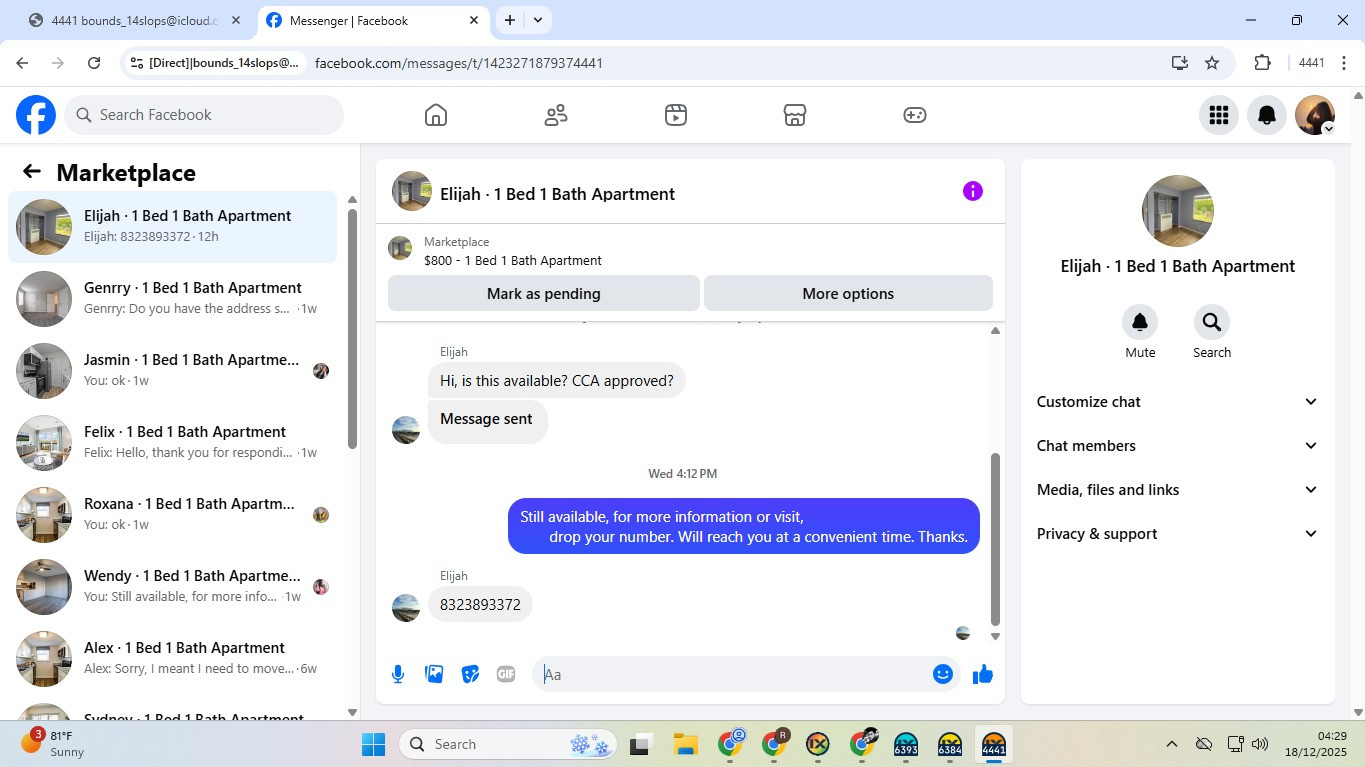Click the site info chip beside the URL

point(213,63)
